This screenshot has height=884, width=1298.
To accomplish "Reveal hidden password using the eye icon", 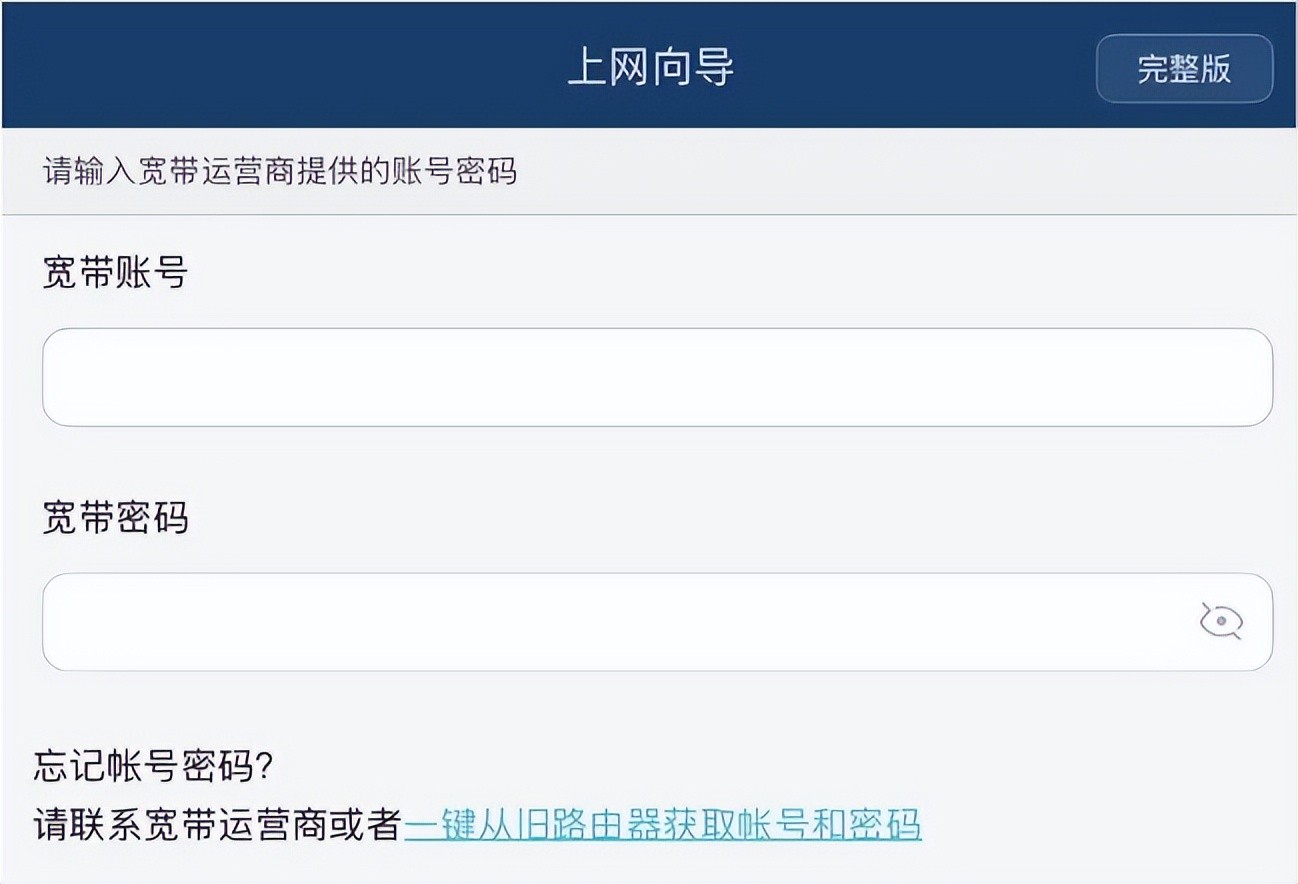I will (1221, 622).
